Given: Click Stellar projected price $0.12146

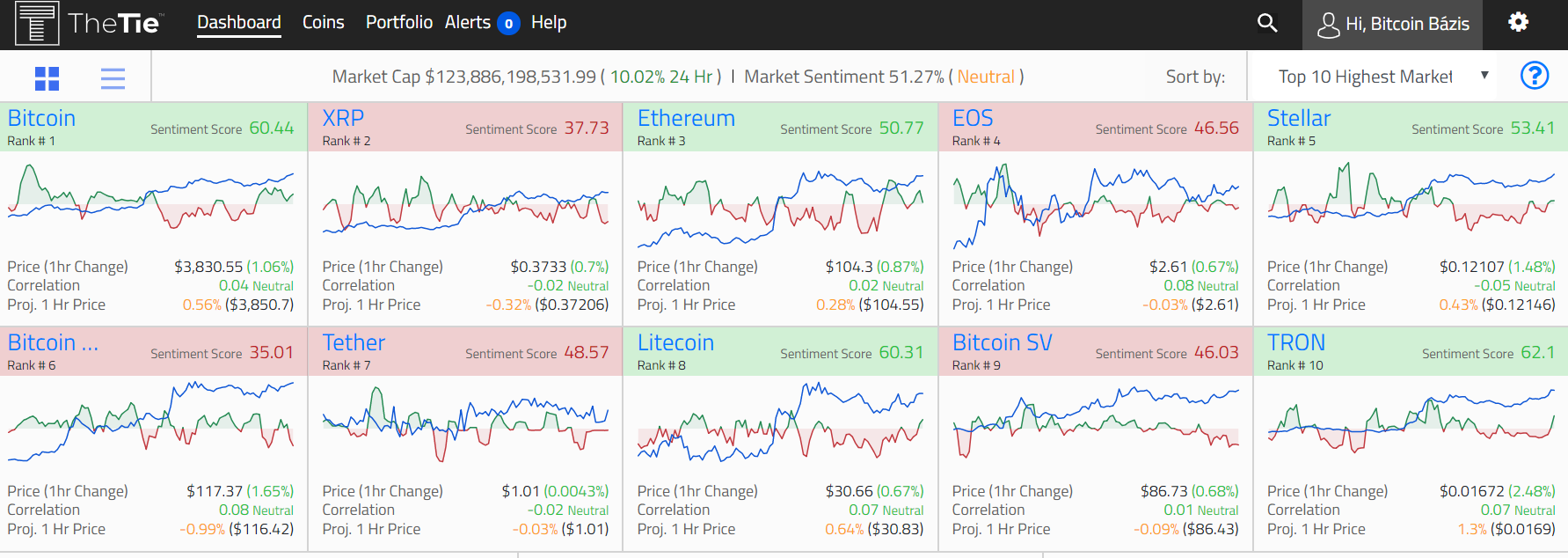Looking at the screenshot, I should [x=1519, y=305].
